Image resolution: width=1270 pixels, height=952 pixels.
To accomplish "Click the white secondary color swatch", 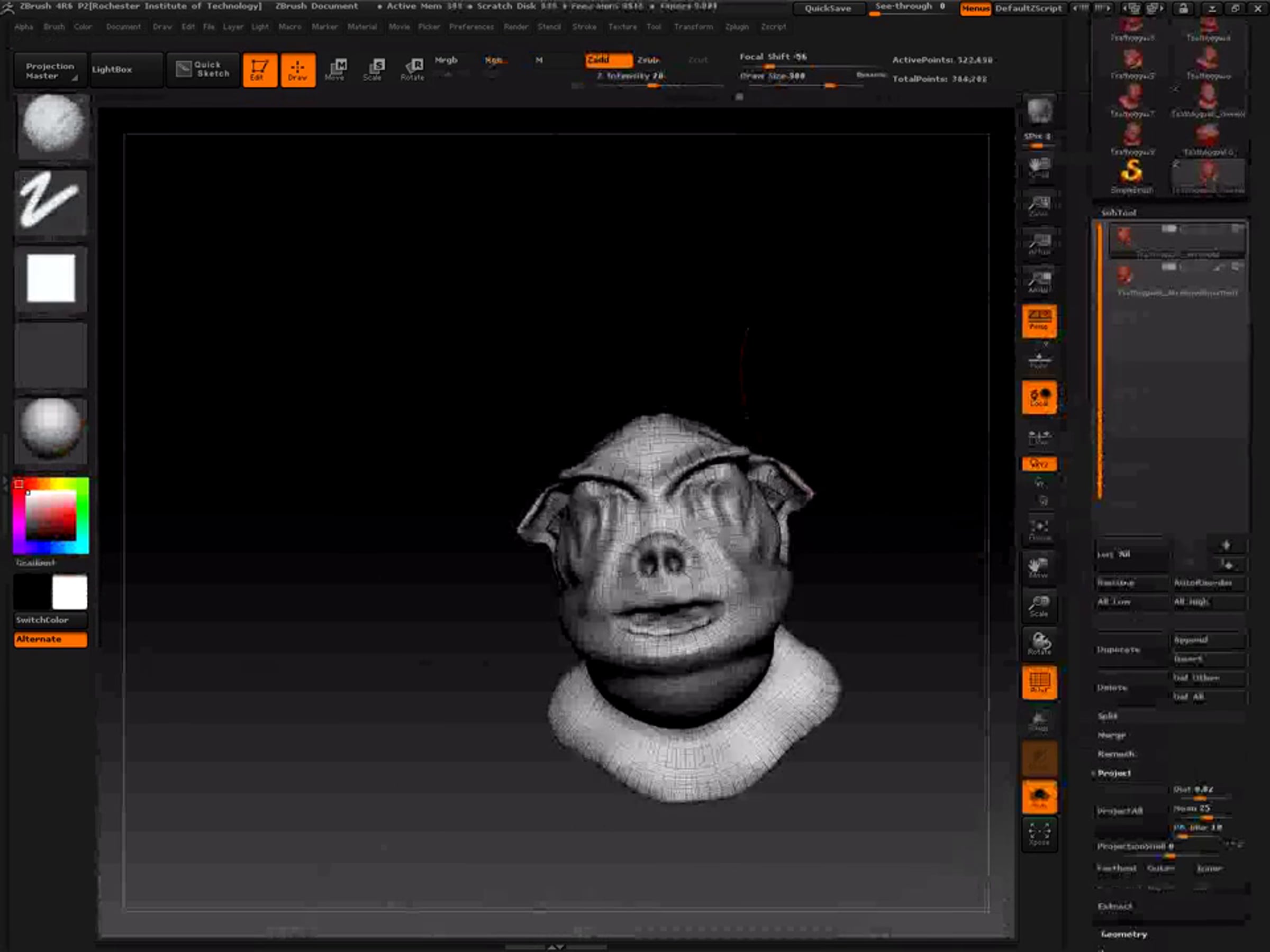I will coord(69,592).
